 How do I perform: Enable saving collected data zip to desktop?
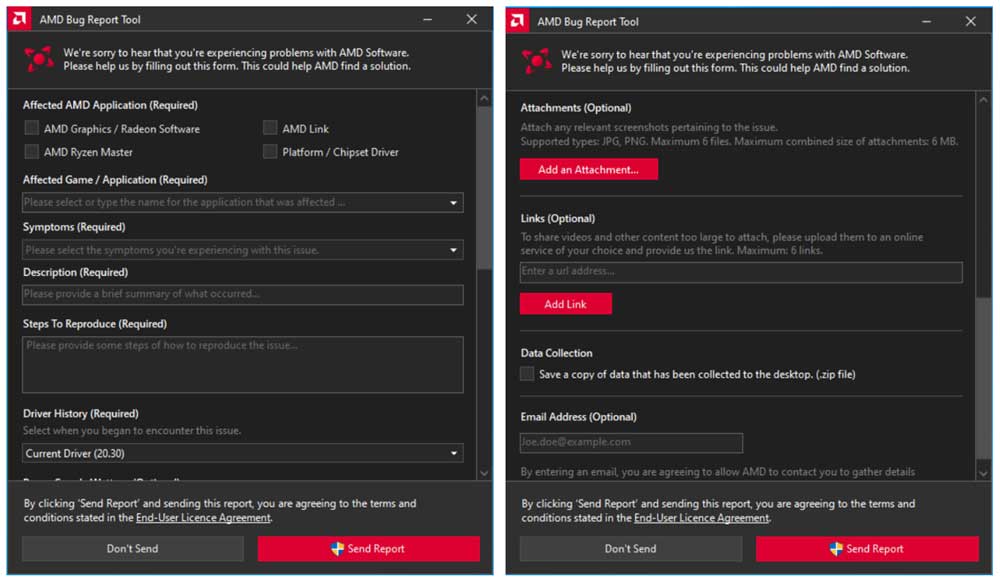[x=526, y=373]
